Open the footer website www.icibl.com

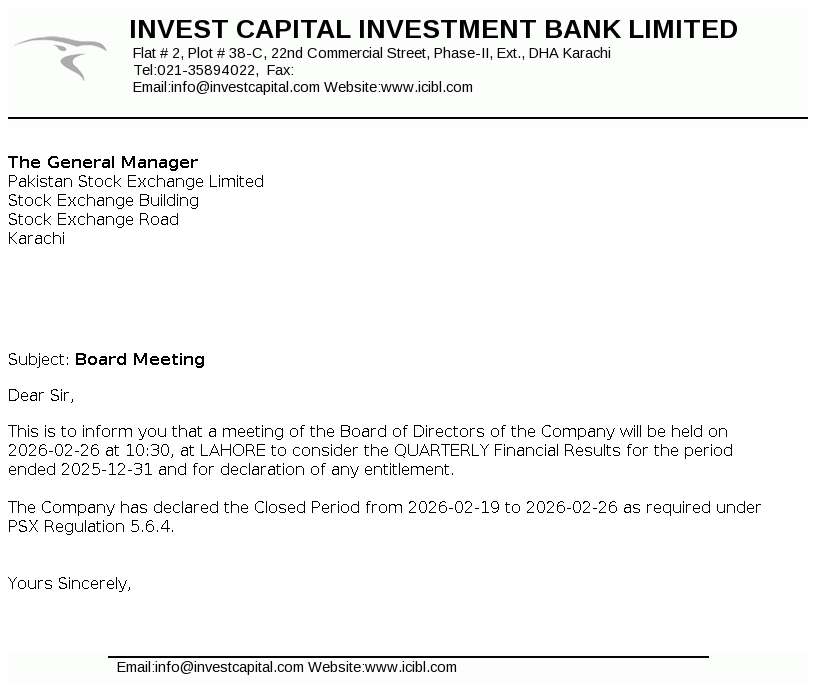pos(411,667)
